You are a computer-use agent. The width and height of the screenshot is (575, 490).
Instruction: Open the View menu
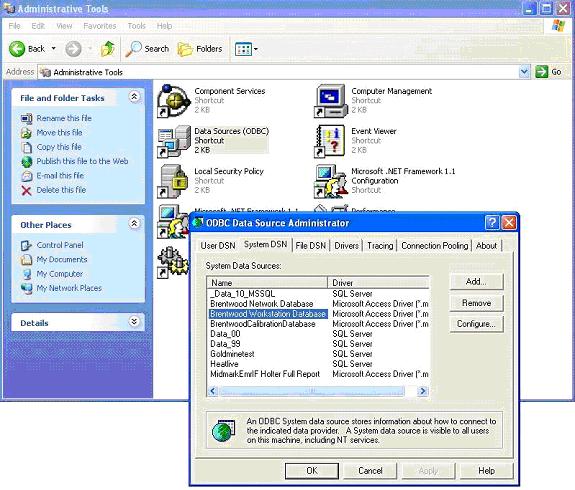click(64, 26)
